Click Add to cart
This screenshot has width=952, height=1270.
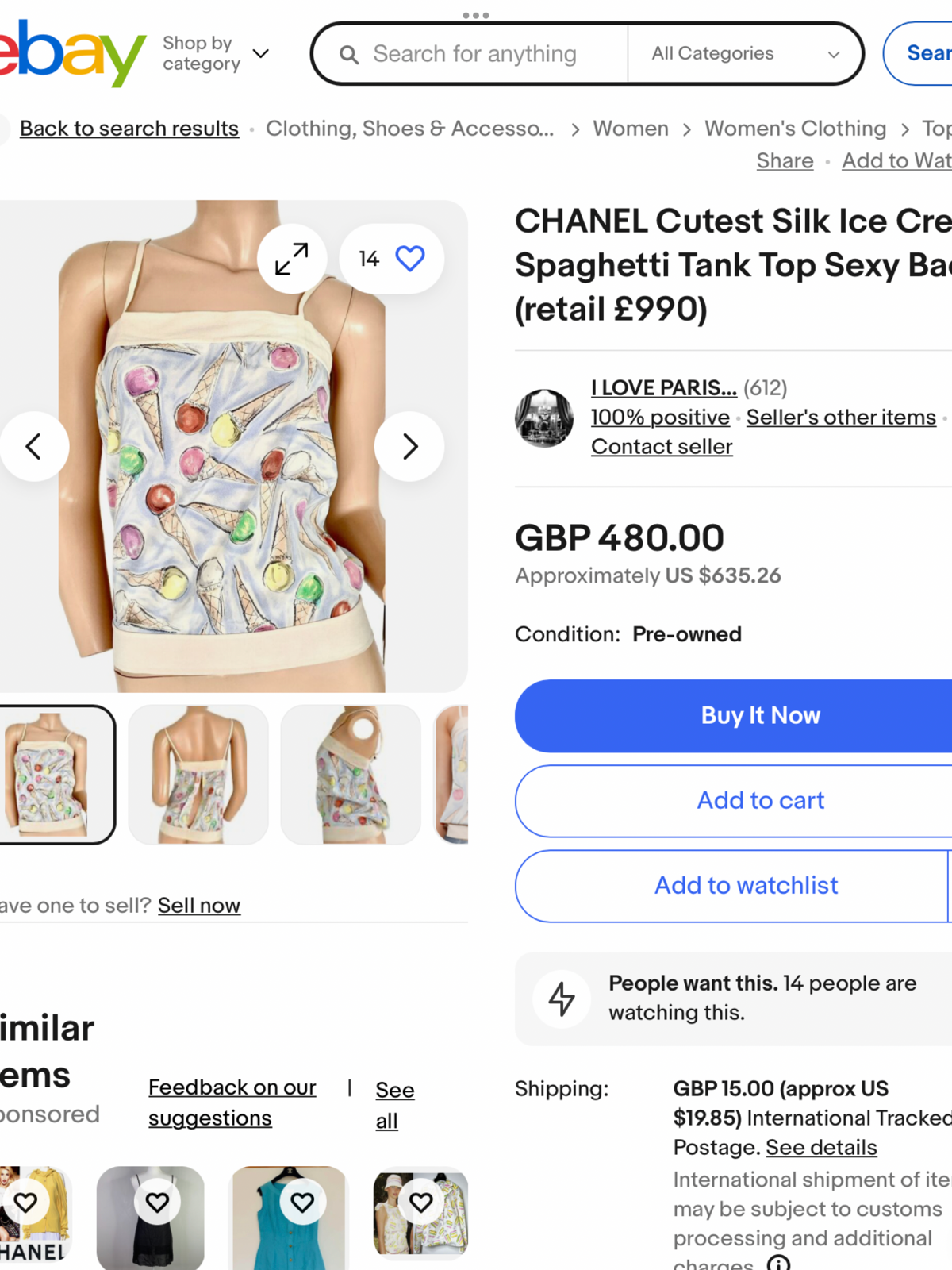point(733,801)
